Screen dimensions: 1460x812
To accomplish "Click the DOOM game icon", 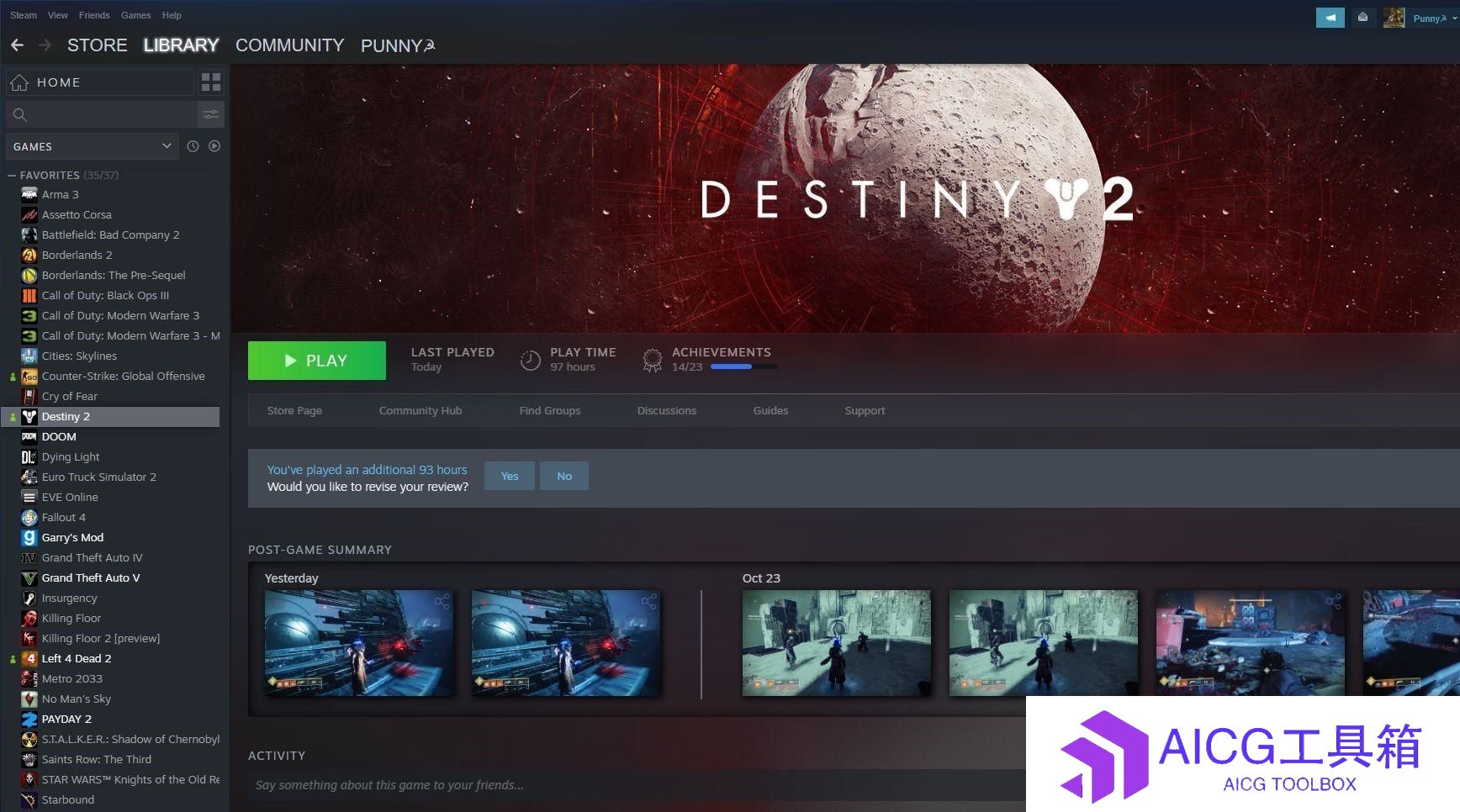I will coord(29,436).
